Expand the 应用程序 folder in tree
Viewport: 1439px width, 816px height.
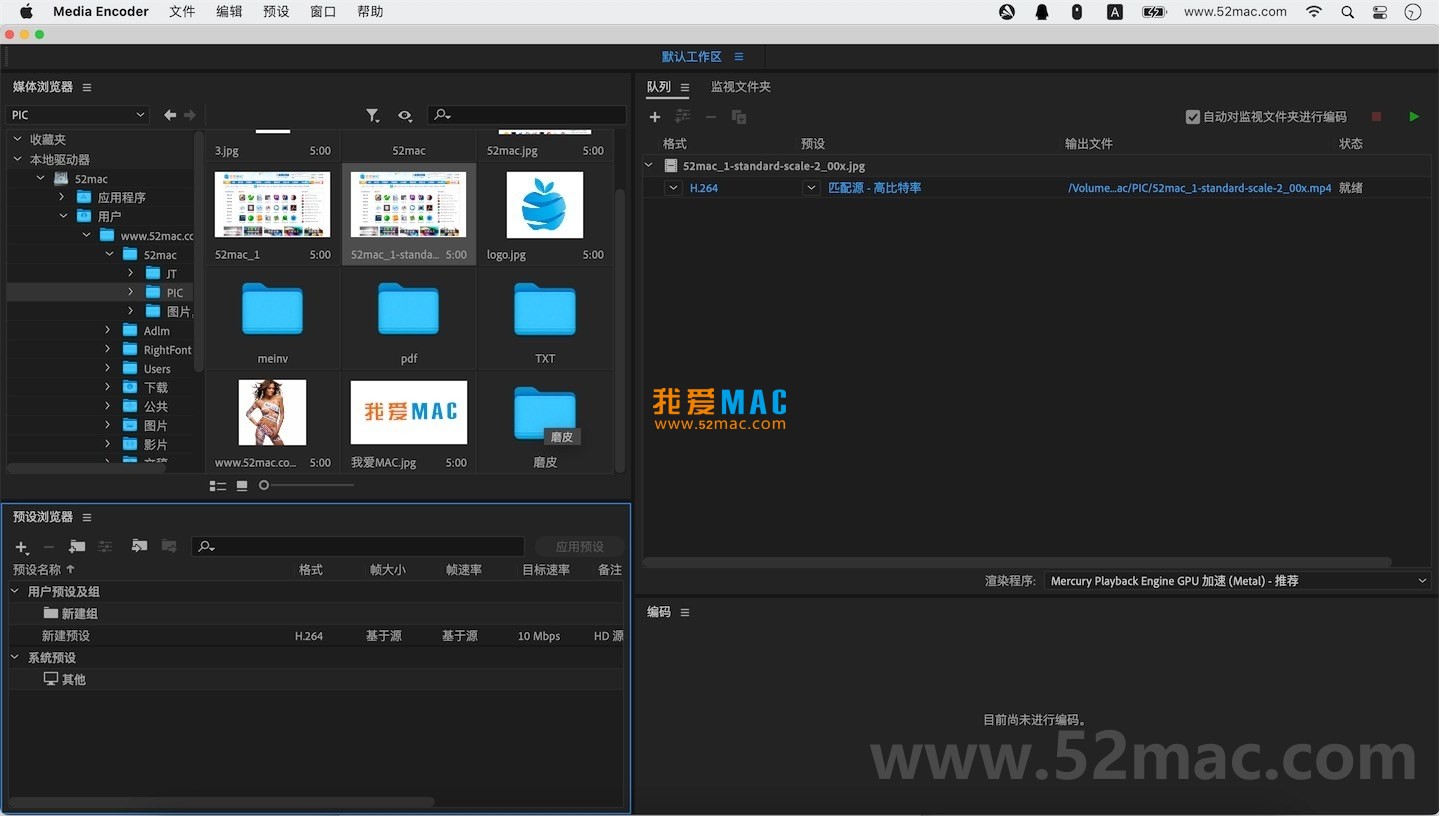(62, 198)
